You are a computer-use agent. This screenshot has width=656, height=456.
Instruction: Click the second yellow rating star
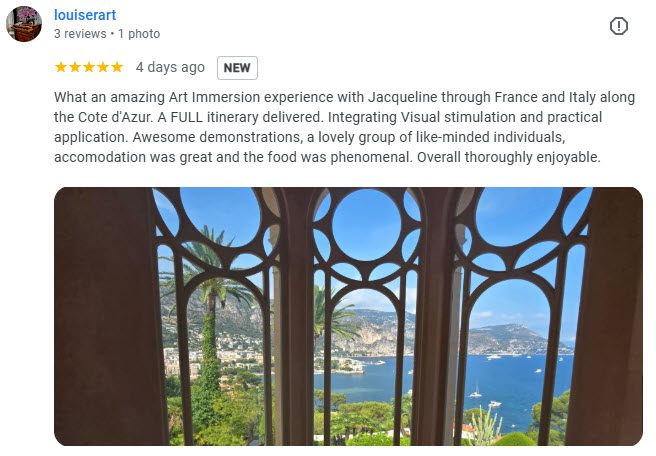click(x=75, y=68)
